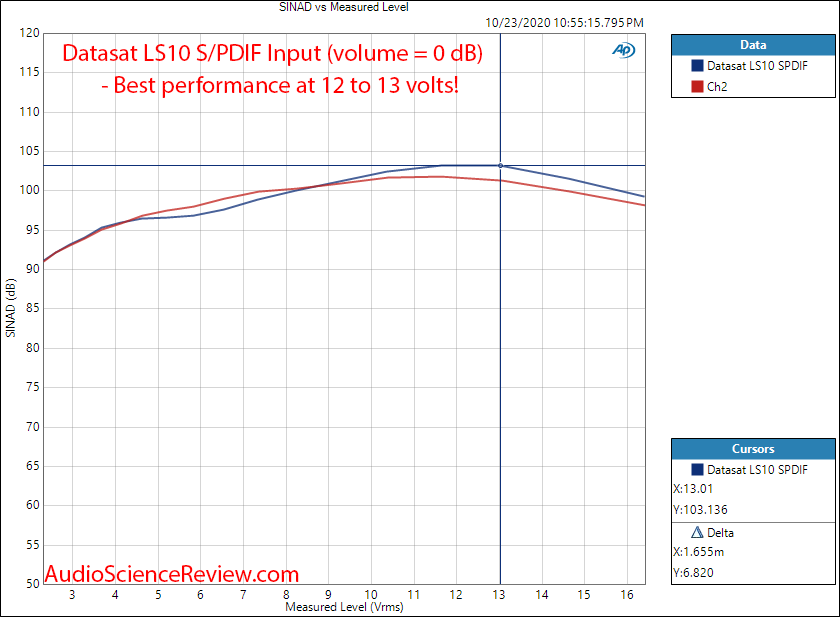The height and width of the screenshot is (617, 840).
Task: Click the Datasat LS10 S/PDIF Input annotation
Action: point(273,53)
